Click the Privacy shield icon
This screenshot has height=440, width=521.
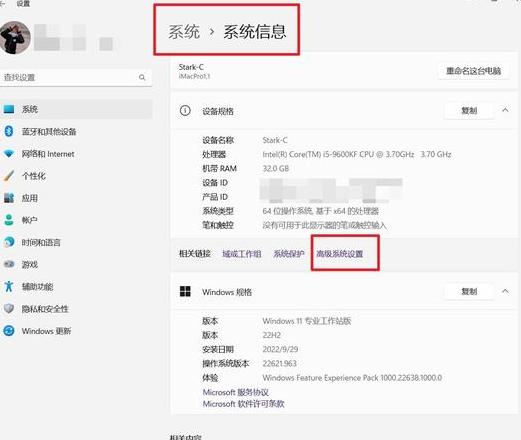(x=9, y=309)
